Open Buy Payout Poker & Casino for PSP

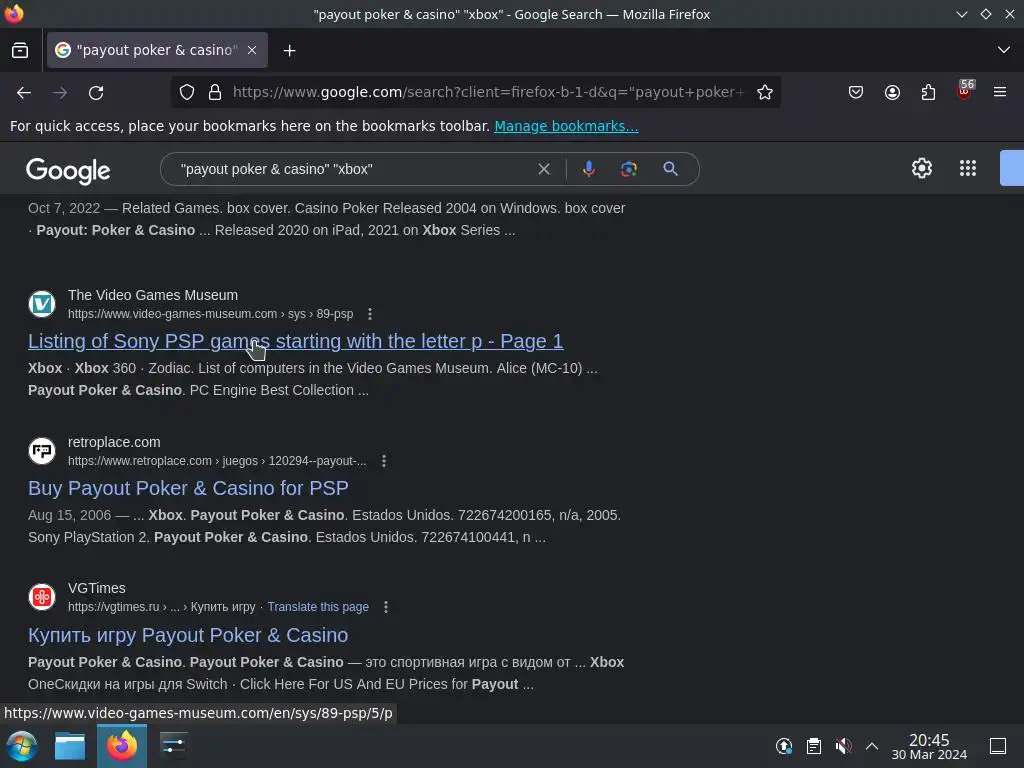click(x=188, y=488)
